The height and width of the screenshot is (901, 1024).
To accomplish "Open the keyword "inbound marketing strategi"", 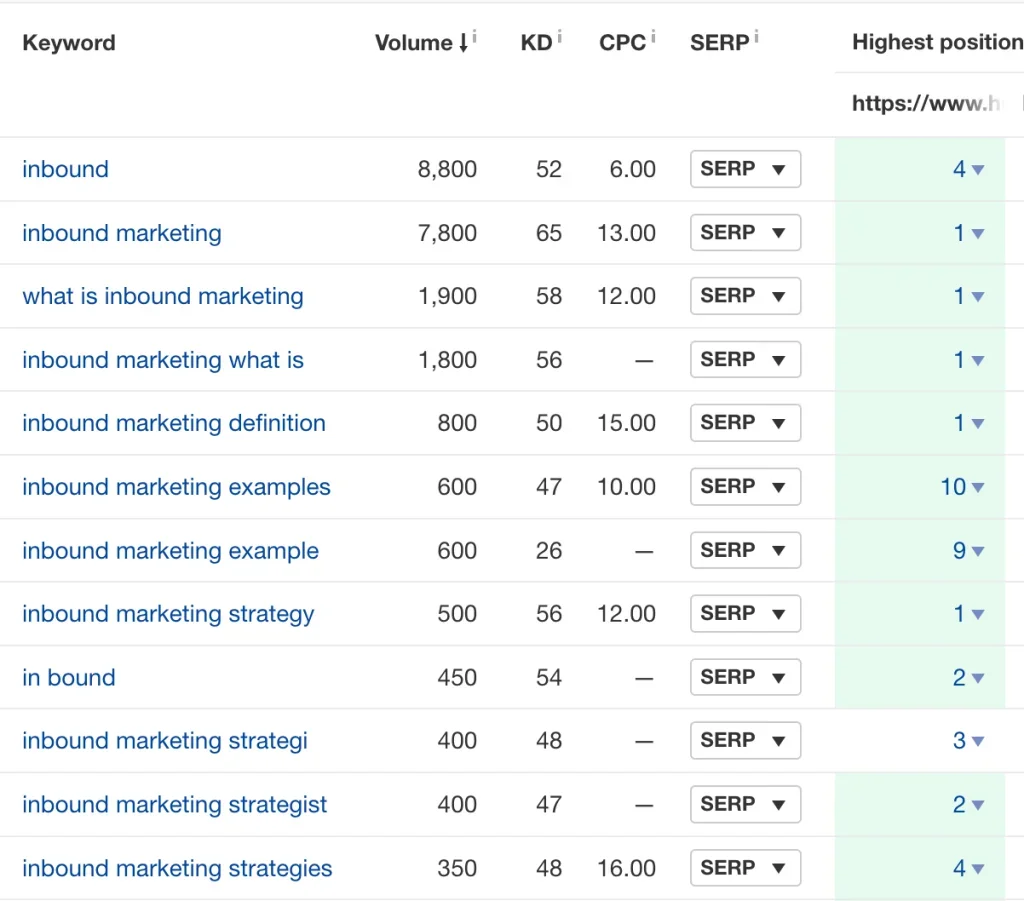I will pos(164,741).
